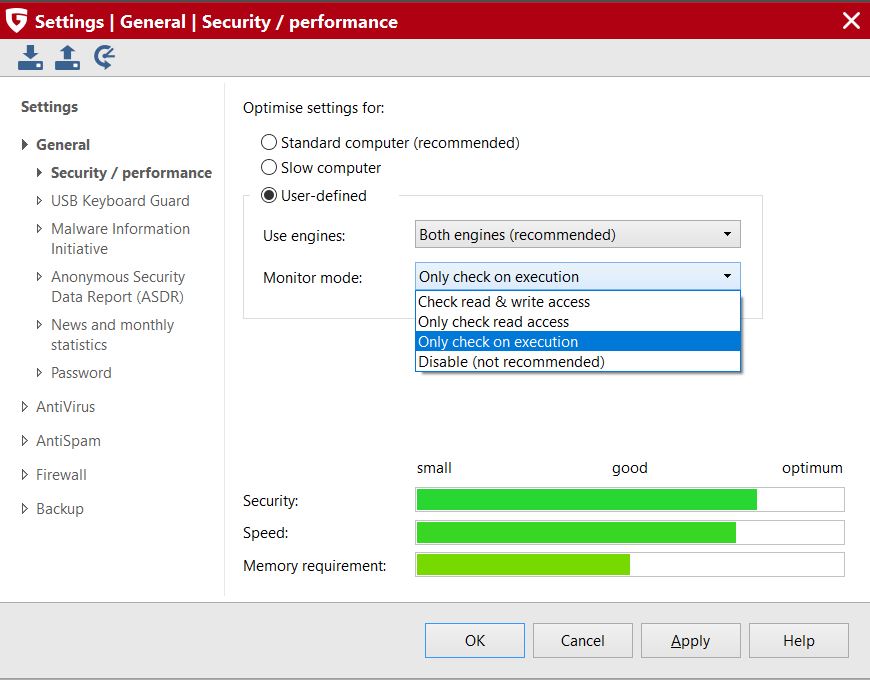This screenshot has height=680, width=870.
Task: Click the save settings (upload arrow) icon
Action: (67, 58)
